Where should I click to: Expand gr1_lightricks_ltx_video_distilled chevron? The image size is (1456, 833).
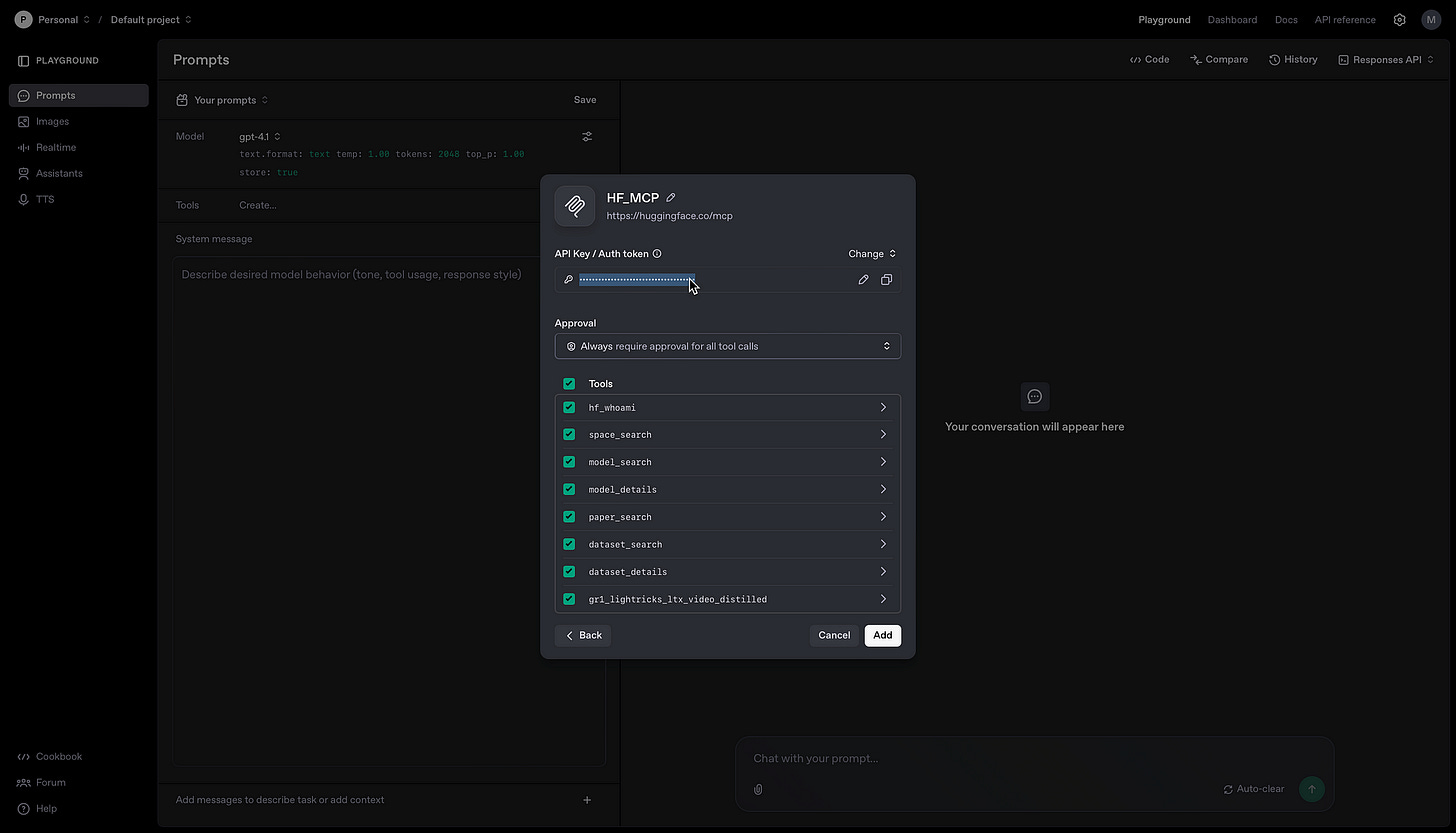point(883,600)
